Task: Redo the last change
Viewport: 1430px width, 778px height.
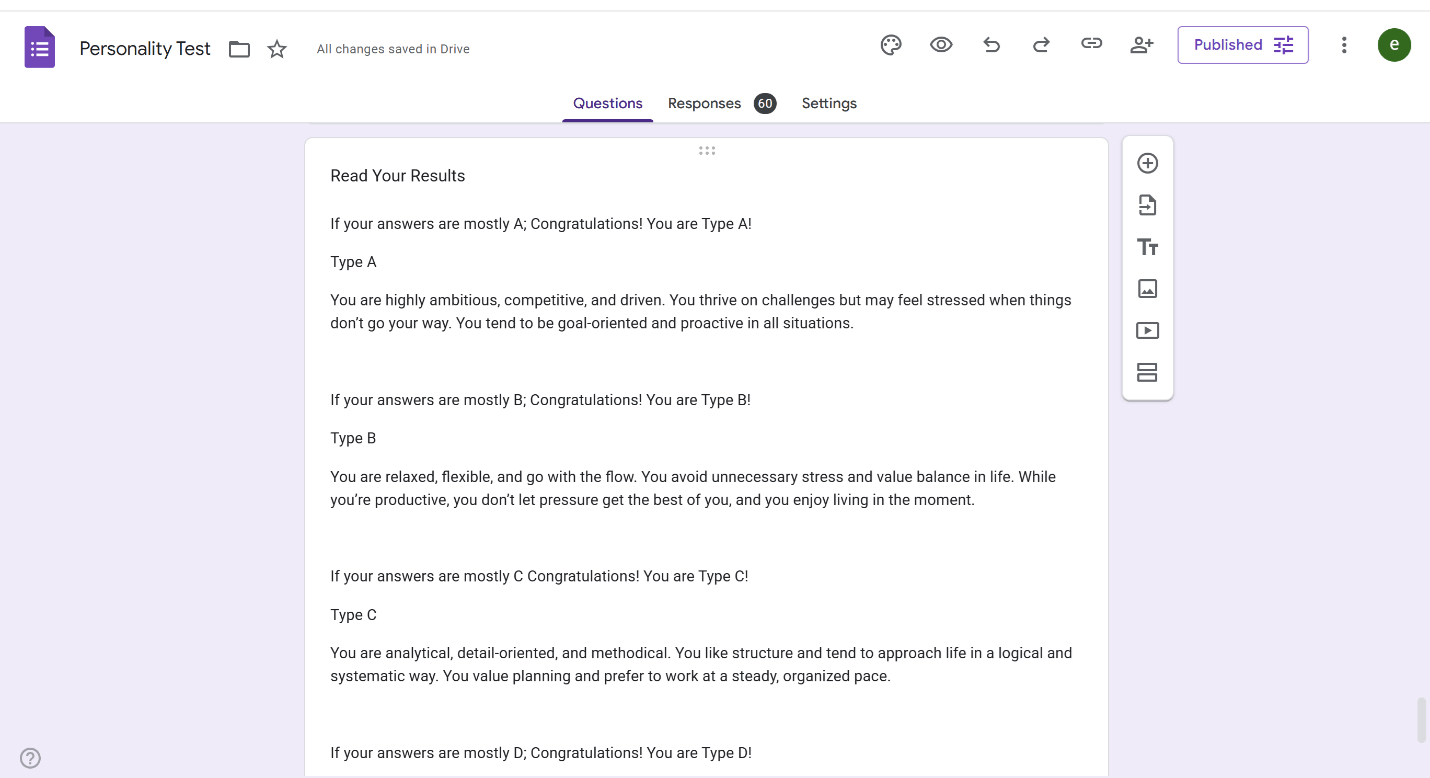Action: coord(1041,45)
